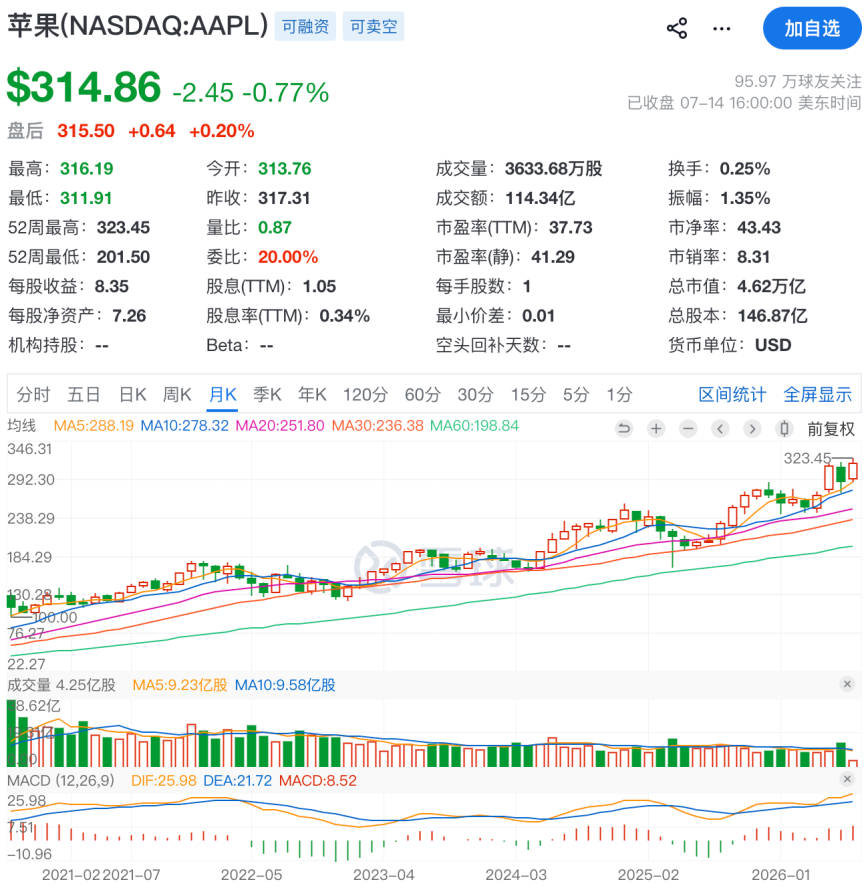Click 总市值 value 4.62万亿
866x892 pixels.
pyautogui.click(x=772, y=286)
